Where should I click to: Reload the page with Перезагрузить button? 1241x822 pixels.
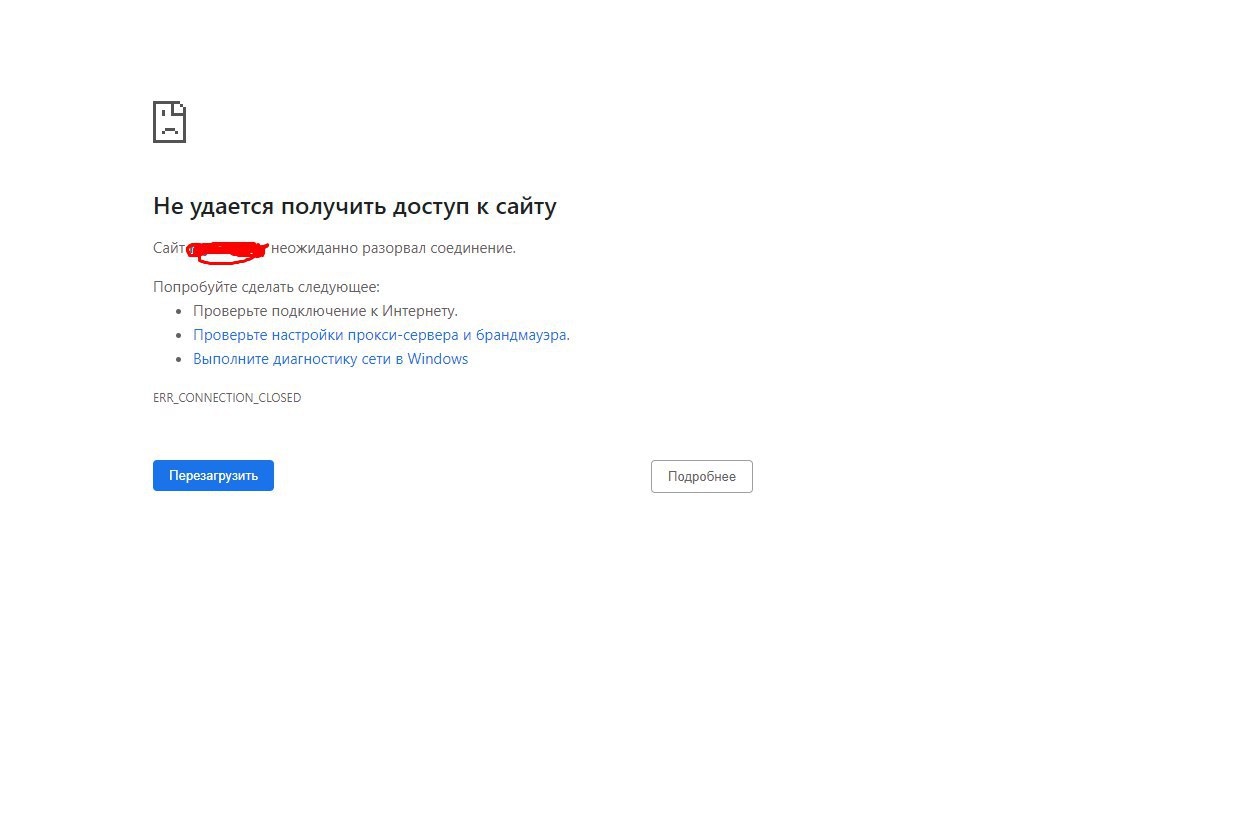(213, 476)
